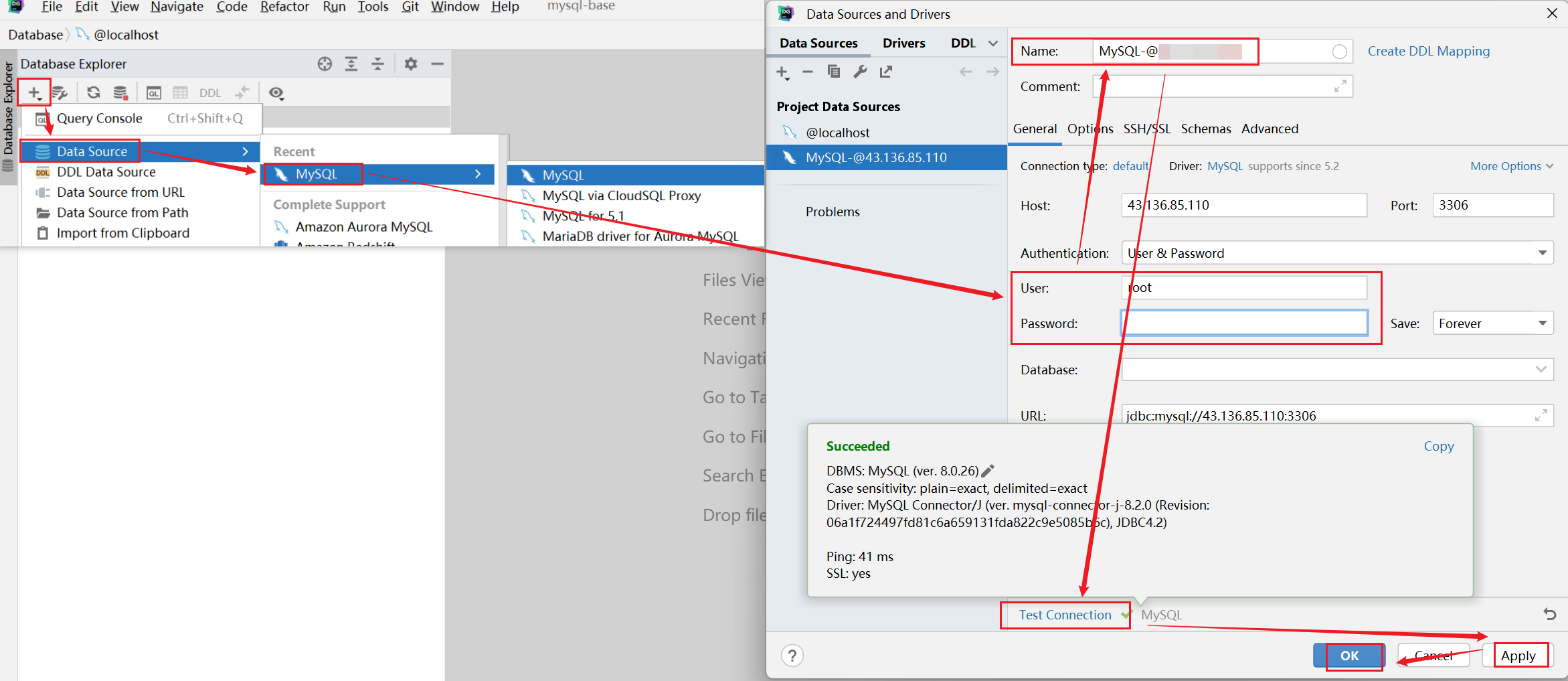The width and height of the screenshot is (1568, 681).
Task: Switch to the Options tab
Action: tap(1090, 129)
